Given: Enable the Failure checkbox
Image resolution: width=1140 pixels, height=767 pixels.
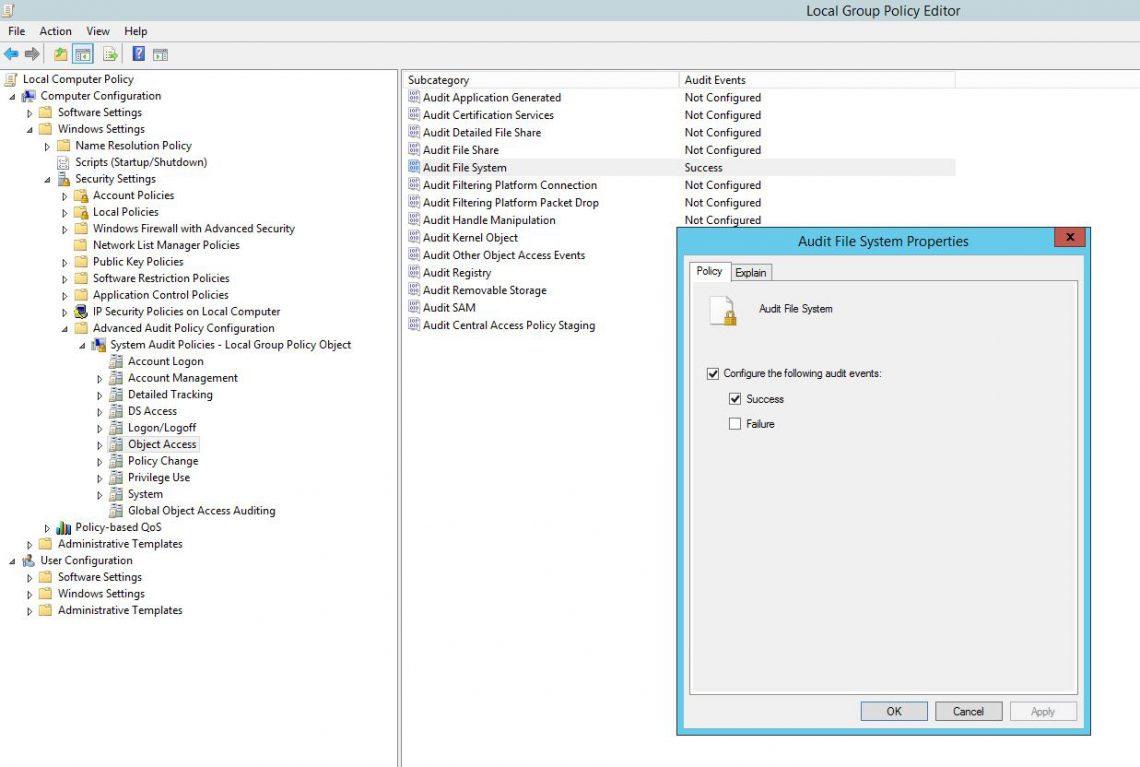Looking at the screenshot, I should [x=735, y=424].
